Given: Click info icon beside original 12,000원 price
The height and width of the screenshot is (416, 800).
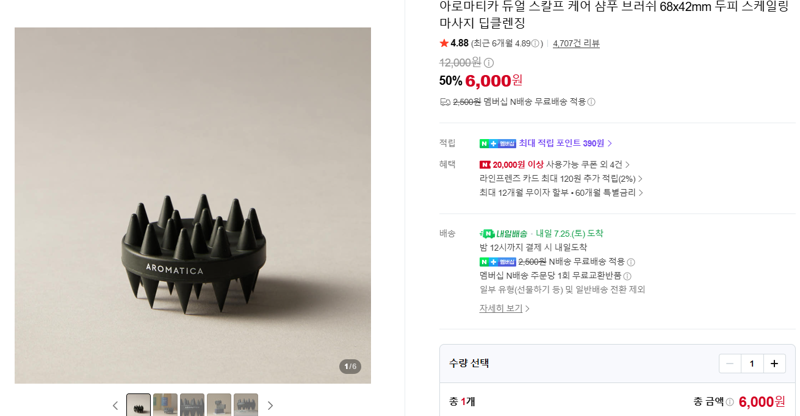Looking at the screenshot, I should coord(489,63).
